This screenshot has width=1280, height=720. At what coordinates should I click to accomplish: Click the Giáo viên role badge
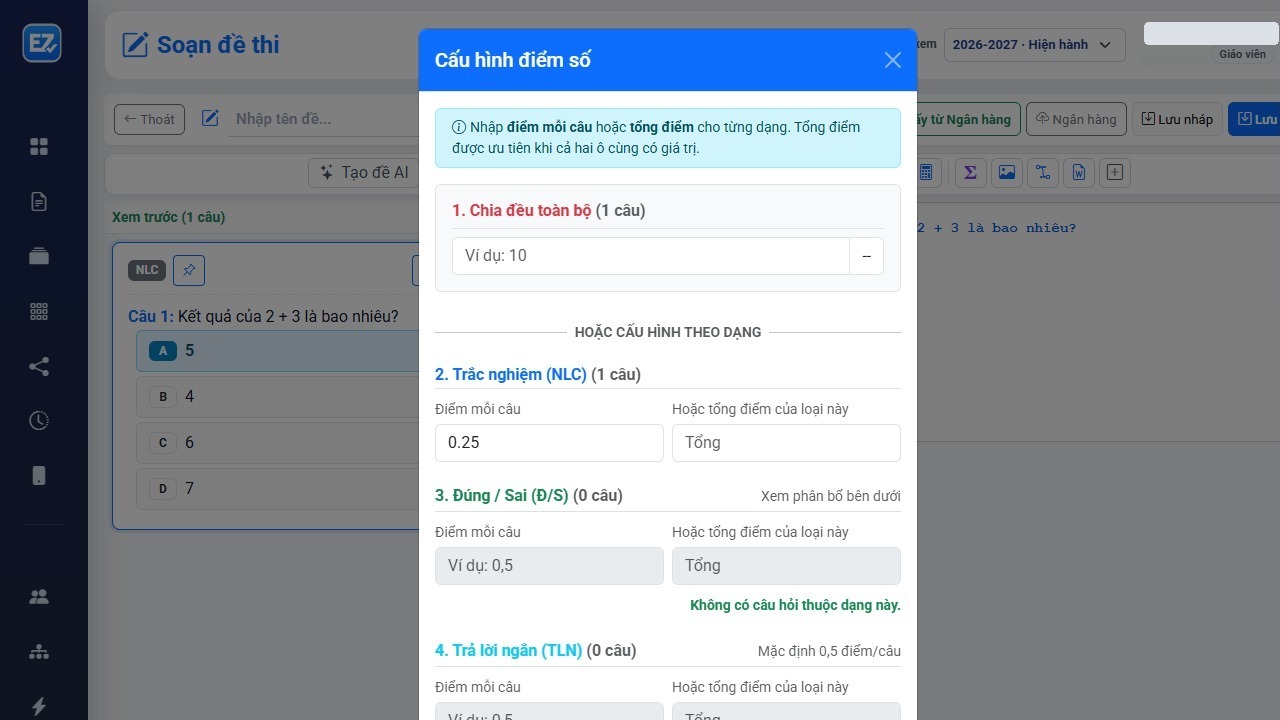click(x=1242, y=54)
